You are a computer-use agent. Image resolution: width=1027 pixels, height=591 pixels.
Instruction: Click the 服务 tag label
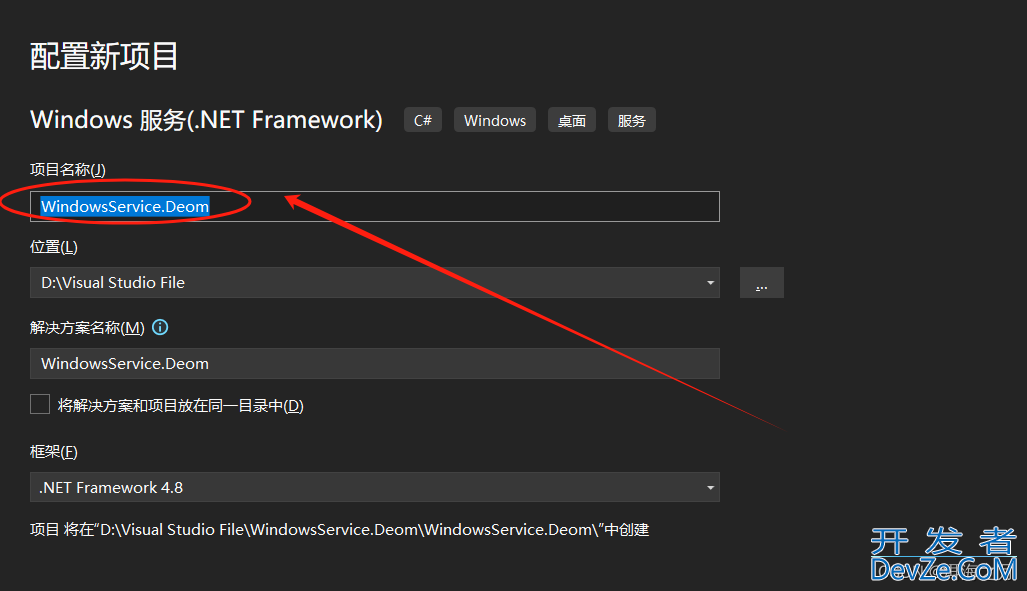click(x=631, y=121)
